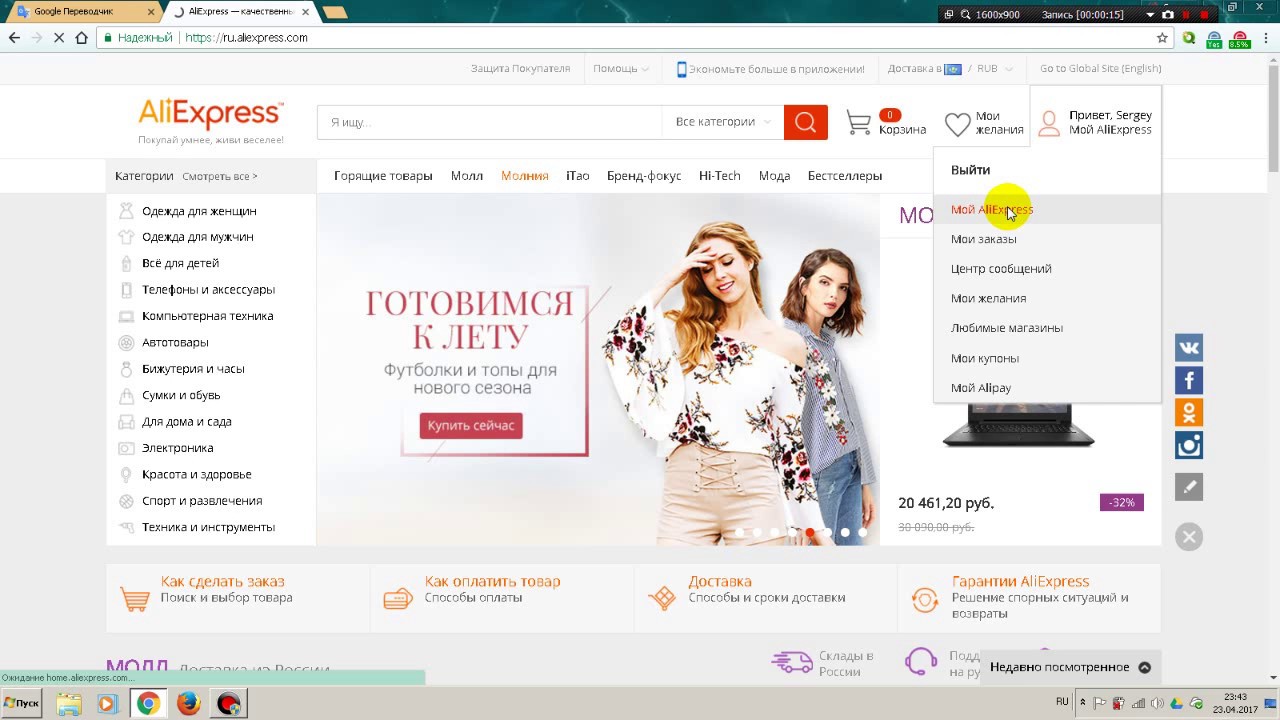The height and width of the screenshot is (720, 1280).
Task: Click the Как сделать заказ cart icon
Action: coord(135,598)
